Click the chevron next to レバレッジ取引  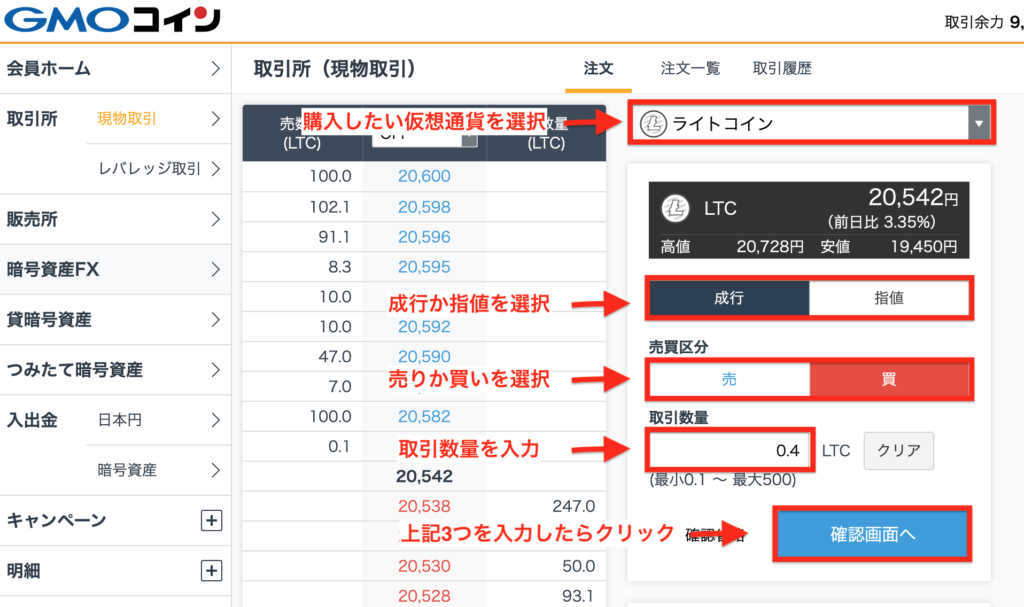216,169
